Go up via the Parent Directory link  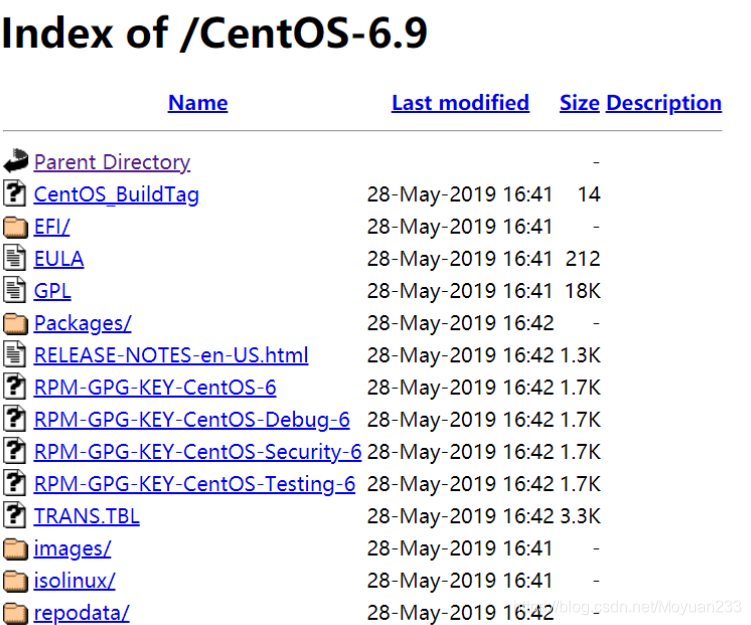(112, 162)
